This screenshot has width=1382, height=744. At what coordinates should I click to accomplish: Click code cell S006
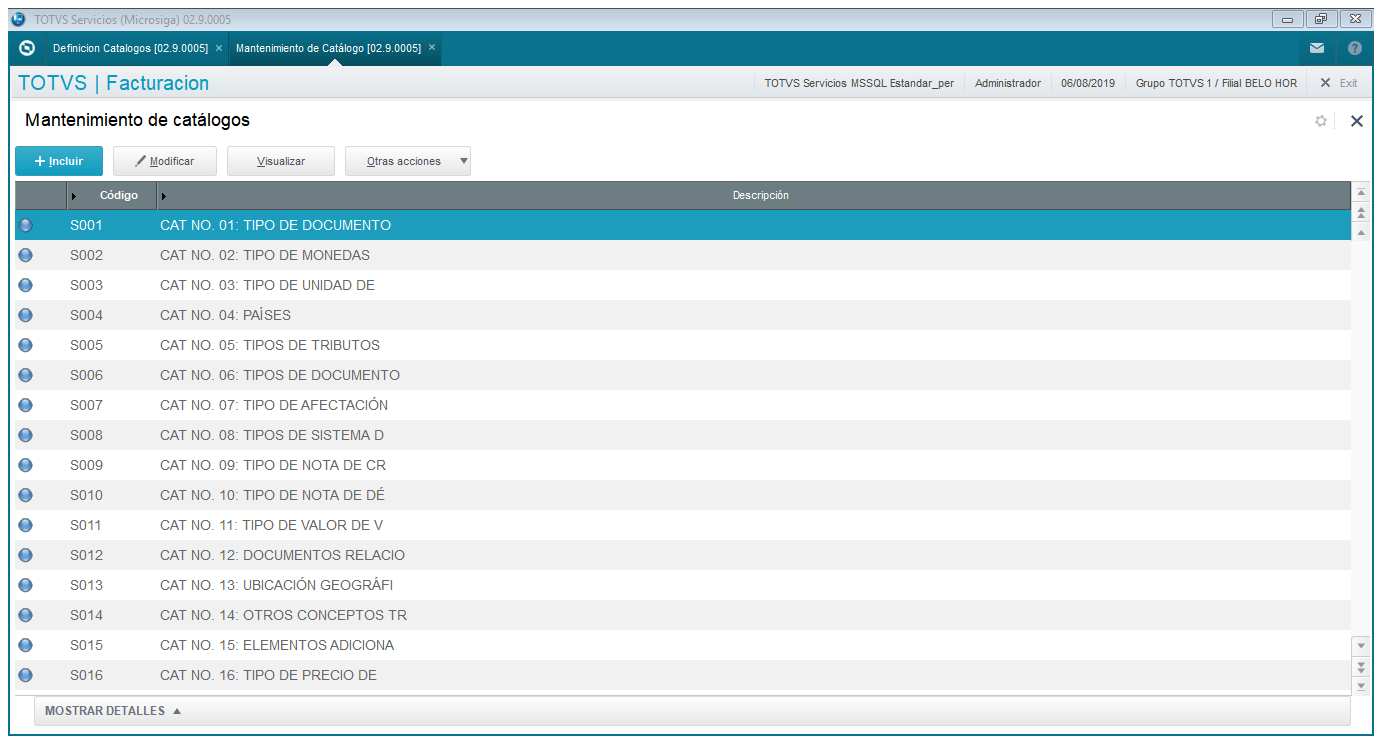click(86, 375)
